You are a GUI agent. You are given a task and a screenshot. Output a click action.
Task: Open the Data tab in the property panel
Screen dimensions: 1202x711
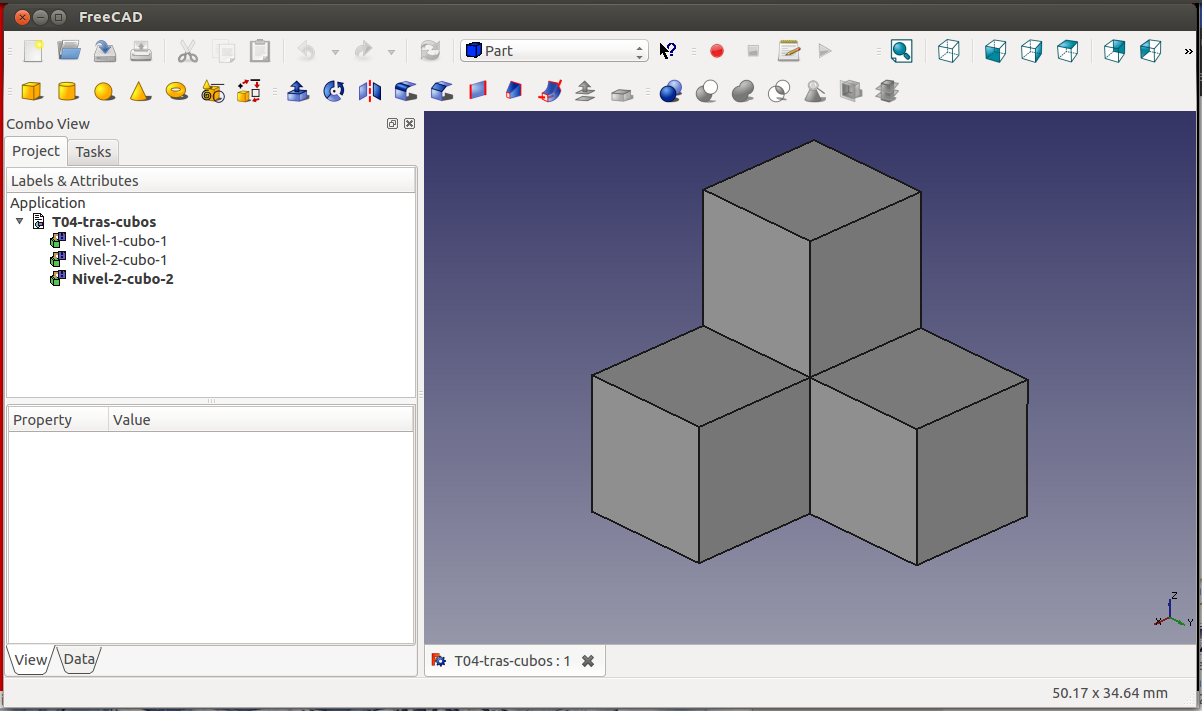(x=79, y=660)
